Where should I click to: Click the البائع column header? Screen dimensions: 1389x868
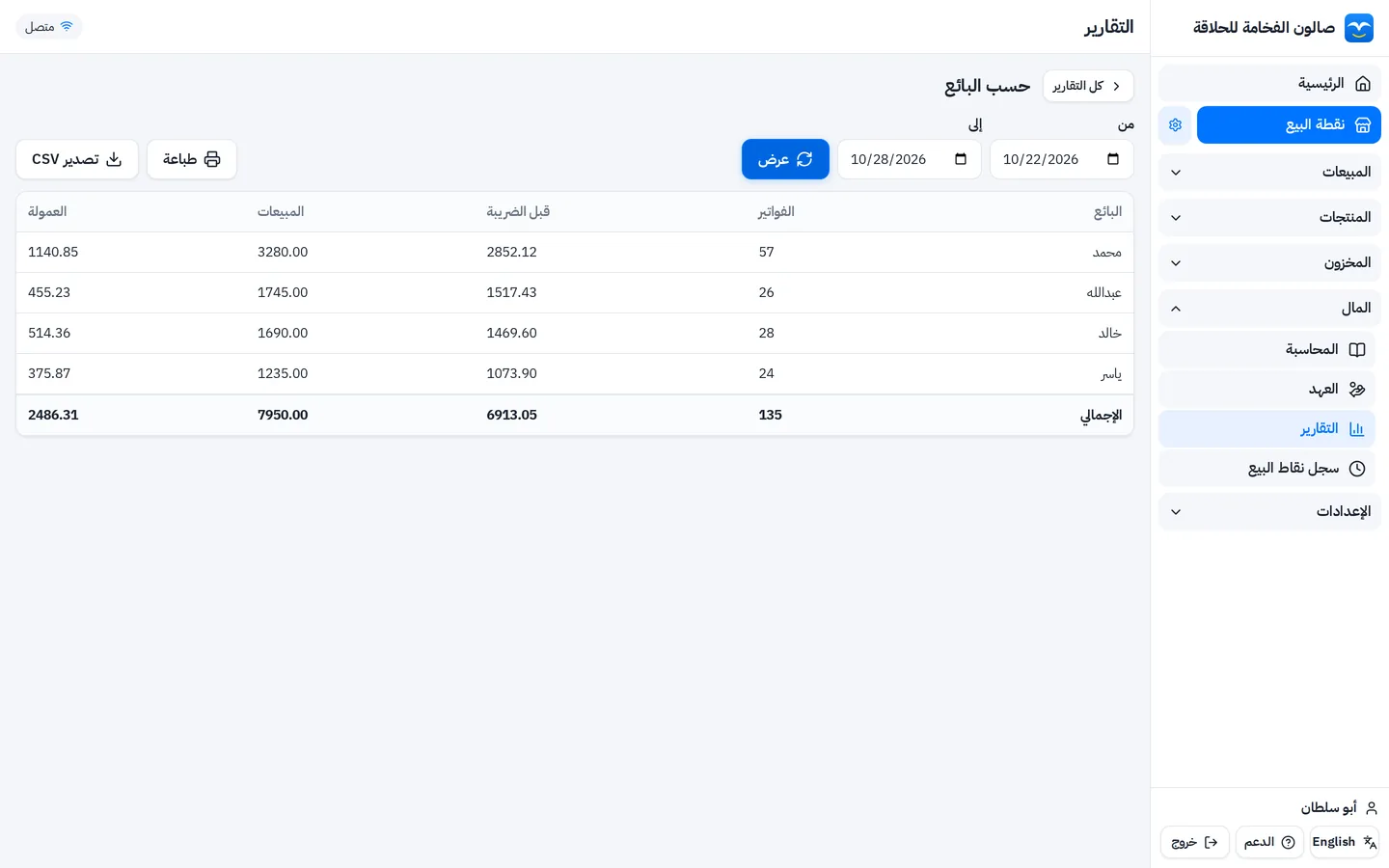click(1107, 212)
